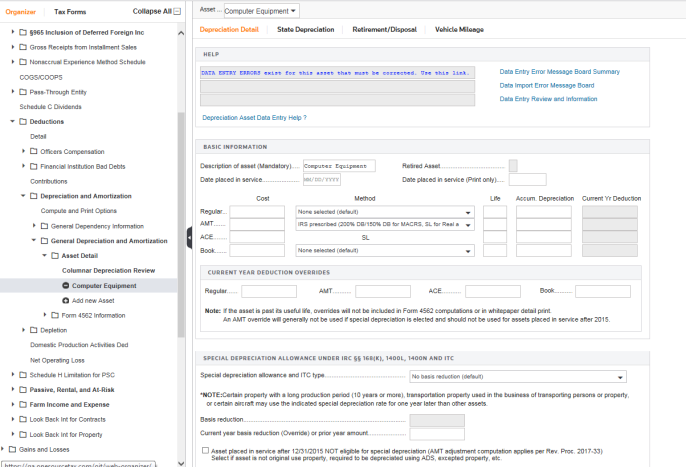Open the Tax Forms tab
The image size is (686, 467).
(69, 11)
